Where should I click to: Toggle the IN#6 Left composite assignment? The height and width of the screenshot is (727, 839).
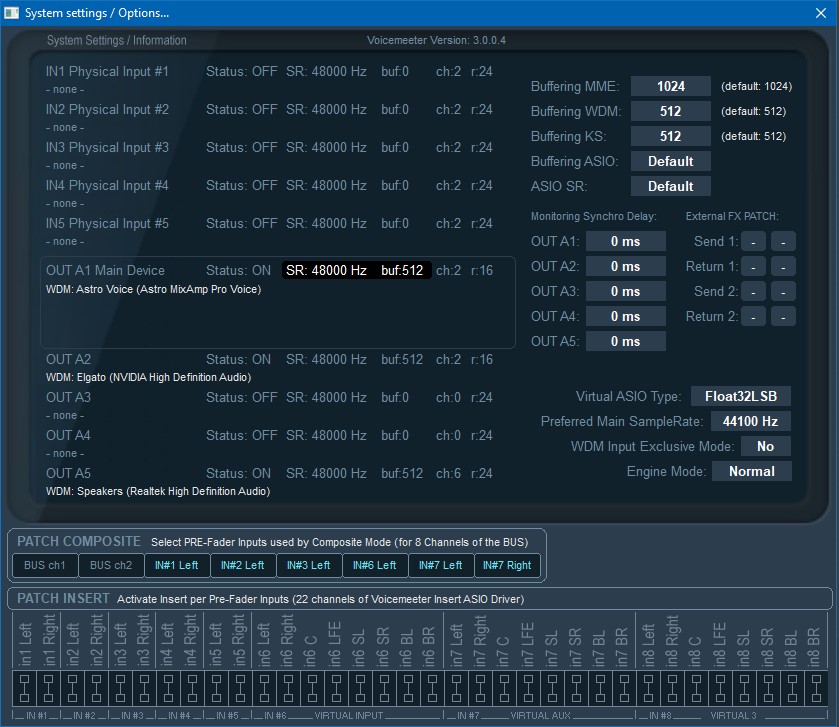tap(375, 565)
